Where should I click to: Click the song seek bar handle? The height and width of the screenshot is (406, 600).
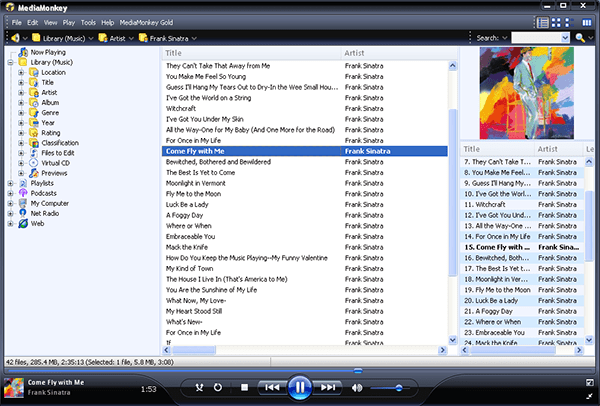click(358, 370)
